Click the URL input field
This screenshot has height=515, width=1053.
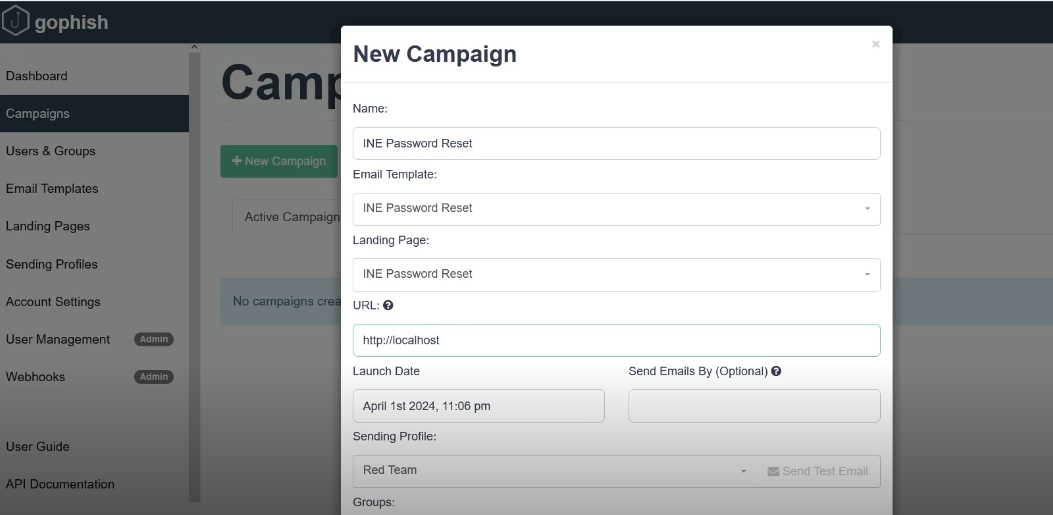[616, 340]
